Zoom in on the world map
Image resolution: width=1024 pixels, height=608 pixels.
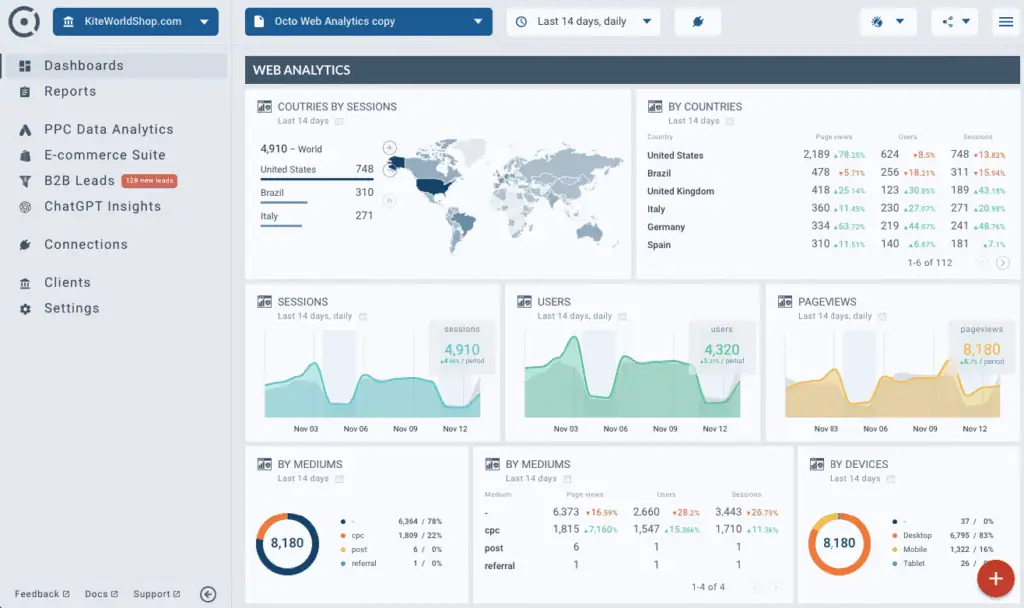(389, 147)
